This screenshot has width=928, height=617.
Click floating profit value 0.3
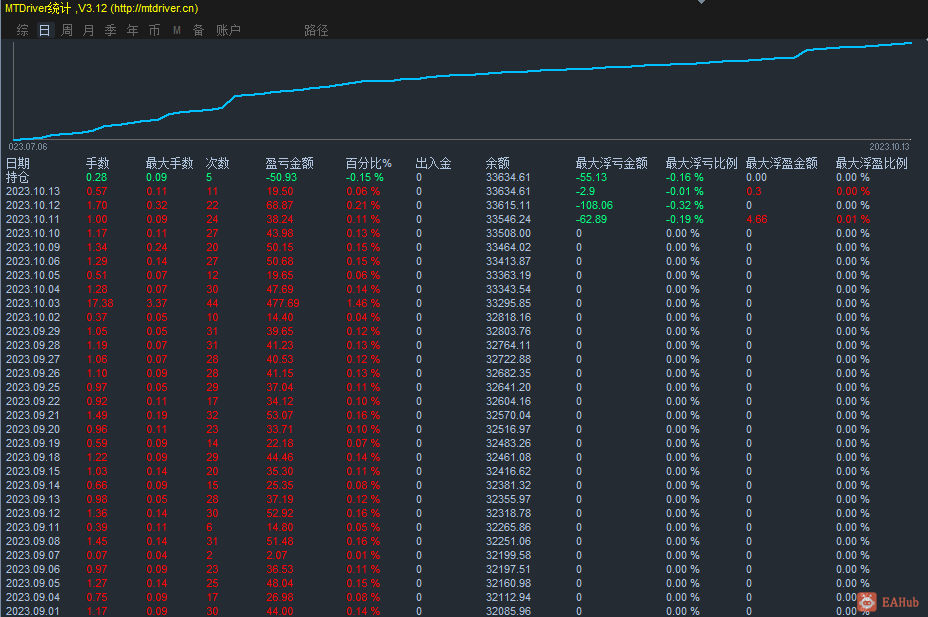point(754,191)
